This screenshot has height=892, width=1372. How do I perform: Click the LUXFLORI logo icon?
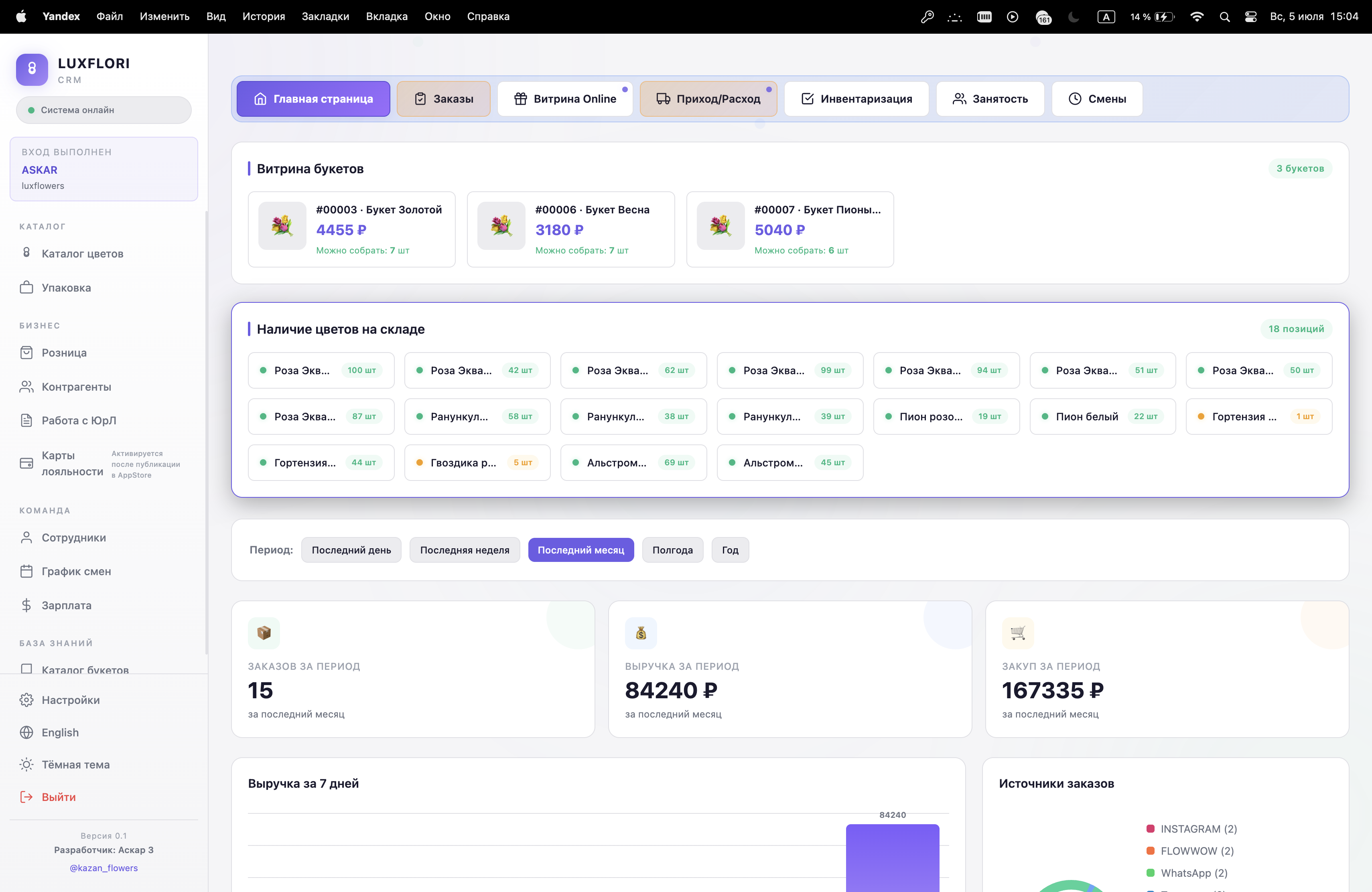[32, 70]
